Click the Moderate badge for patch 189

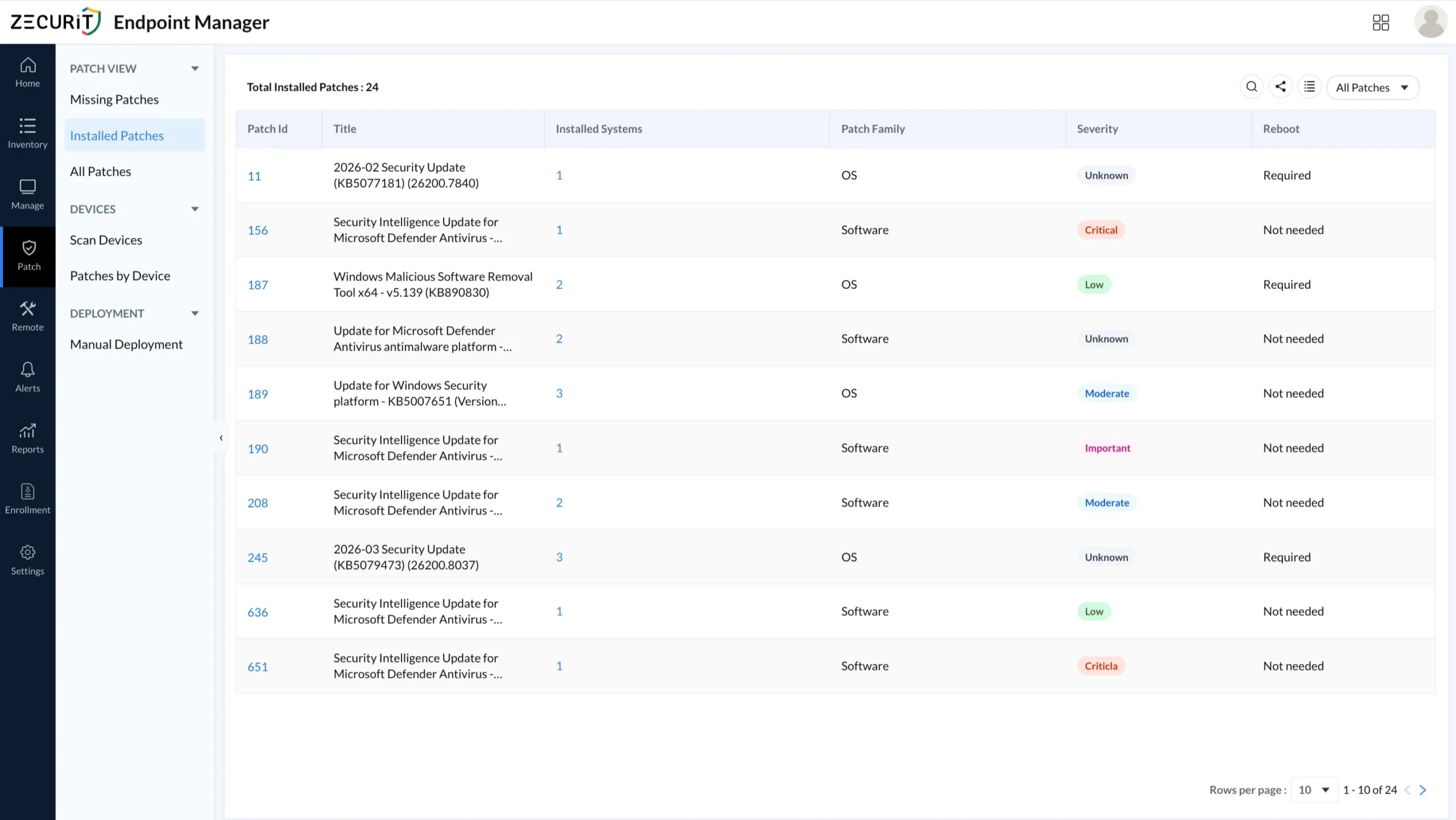(x=1107, y=393)
